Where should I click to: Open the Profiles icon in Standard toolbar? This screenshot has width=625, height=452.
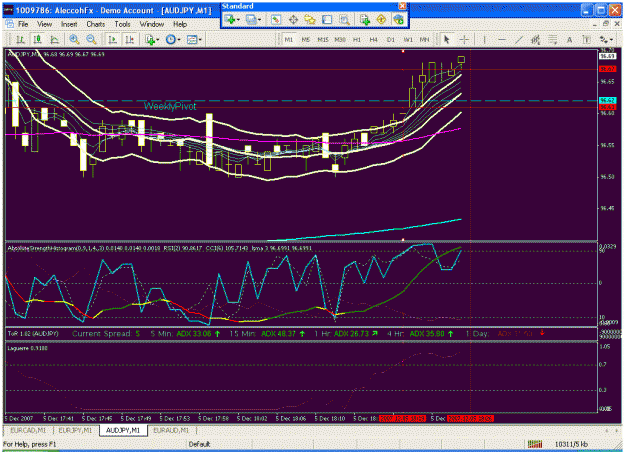coord(251,19)
